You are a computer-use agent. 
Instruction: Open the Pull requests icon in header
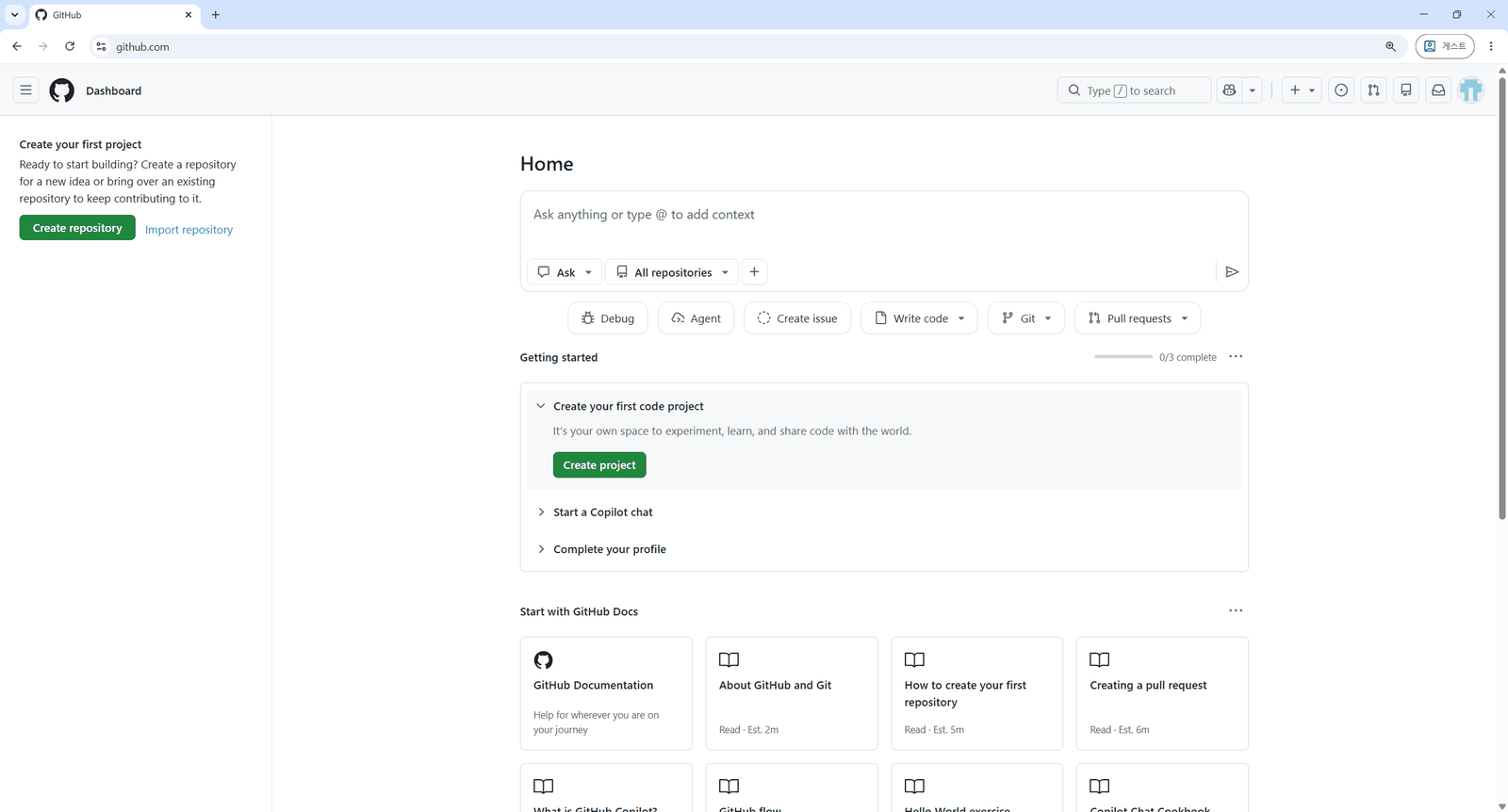coord(1373,90)
